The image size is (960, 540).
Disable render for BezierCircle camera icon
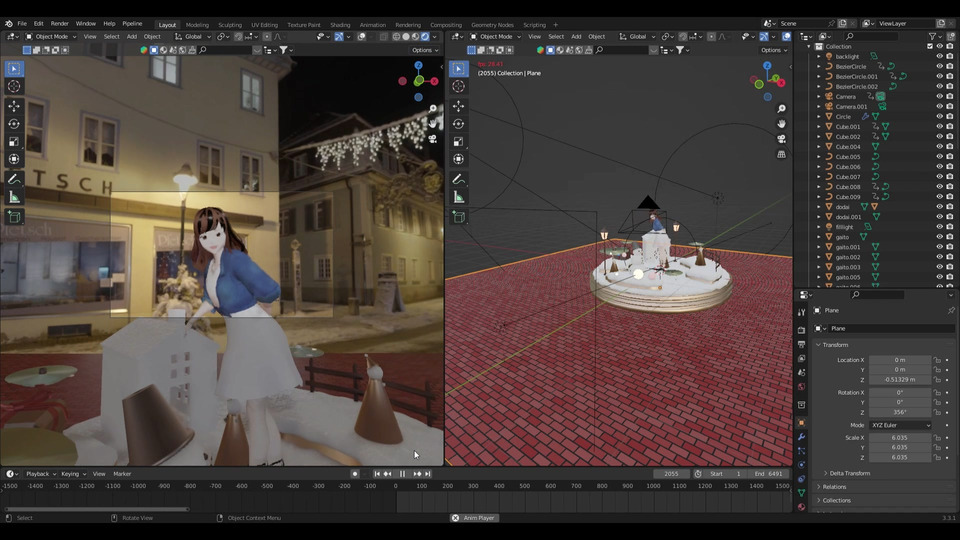click(x=950, y=66)
